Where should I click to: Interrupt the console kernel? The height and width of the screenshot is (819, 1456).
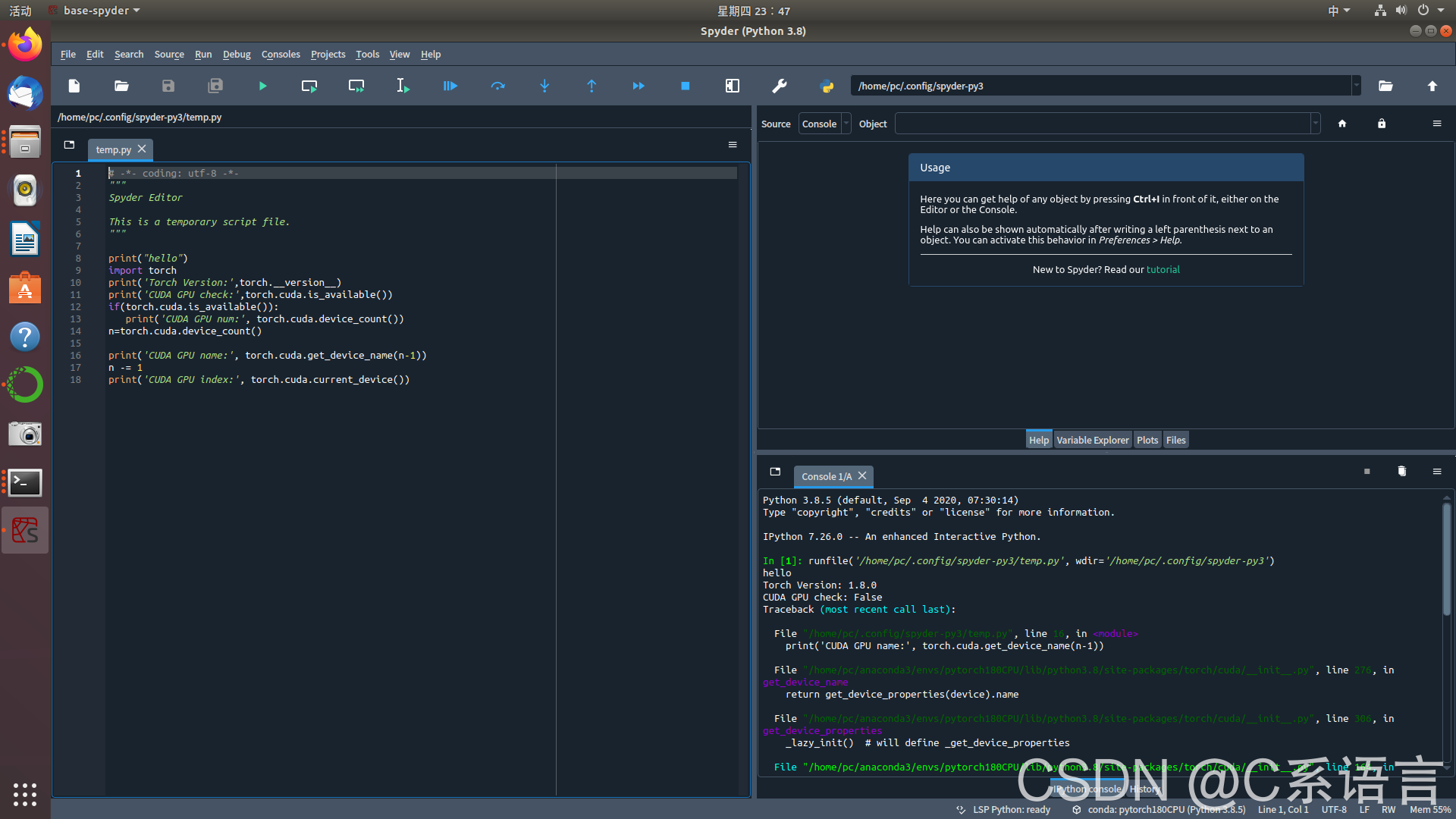(1367, 472)
